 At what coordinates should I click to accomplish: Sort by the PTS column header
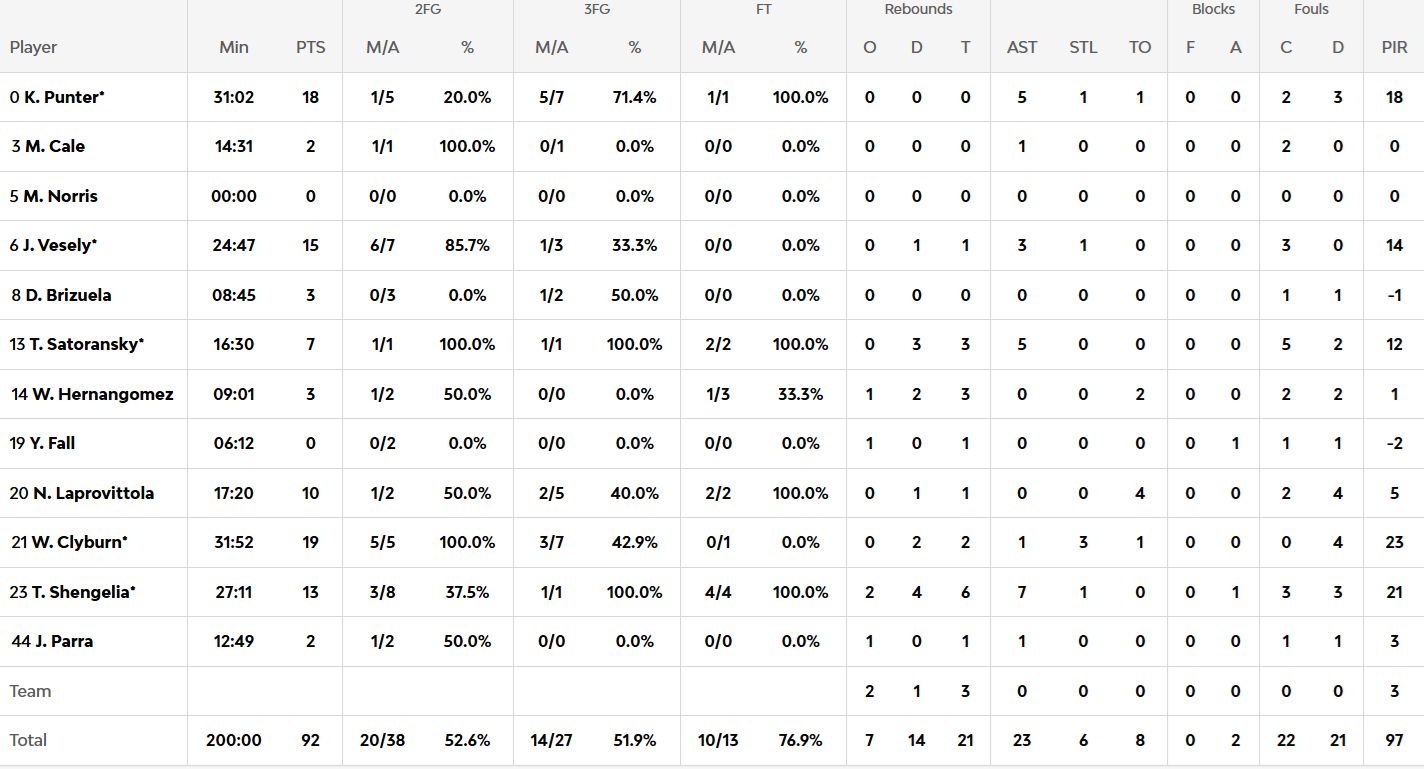310,47
